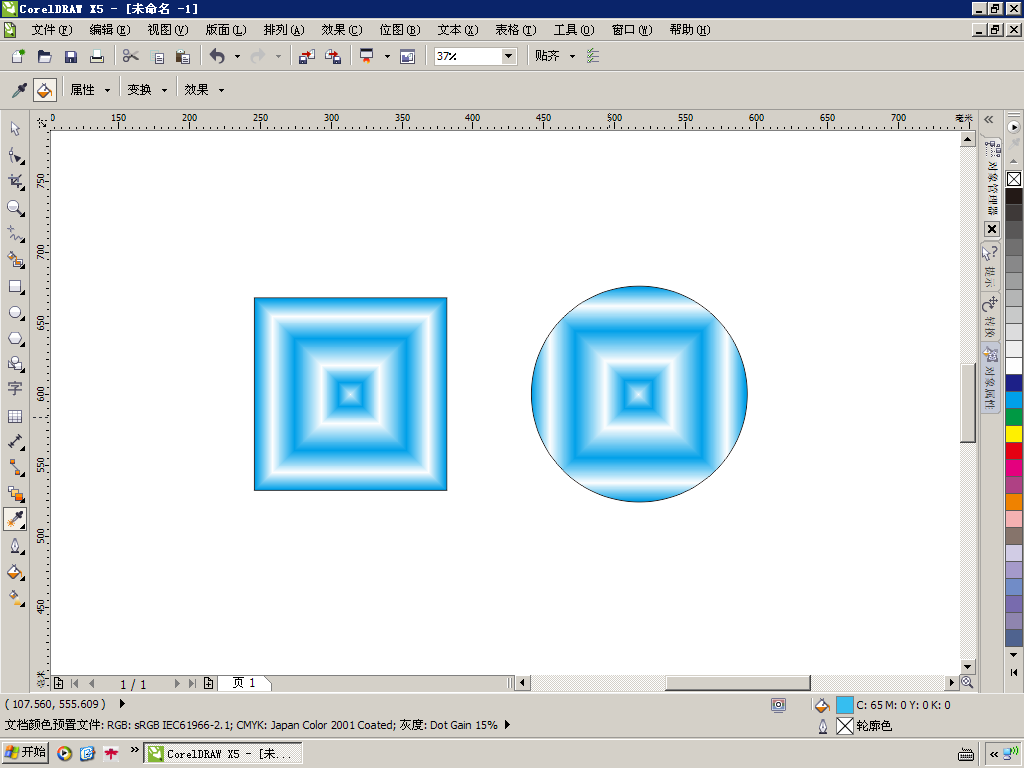
Task: Open the zoom level dropdown
Action: [509, 56]
